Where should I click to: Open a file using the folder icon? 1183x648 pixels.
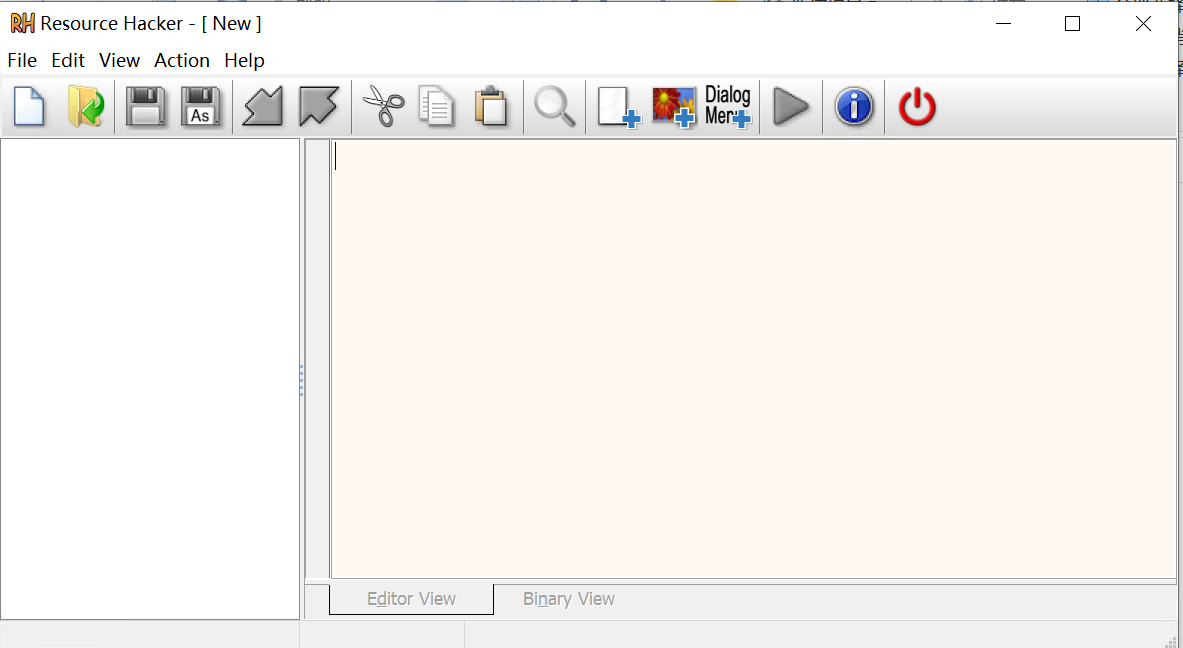point(85,106)
